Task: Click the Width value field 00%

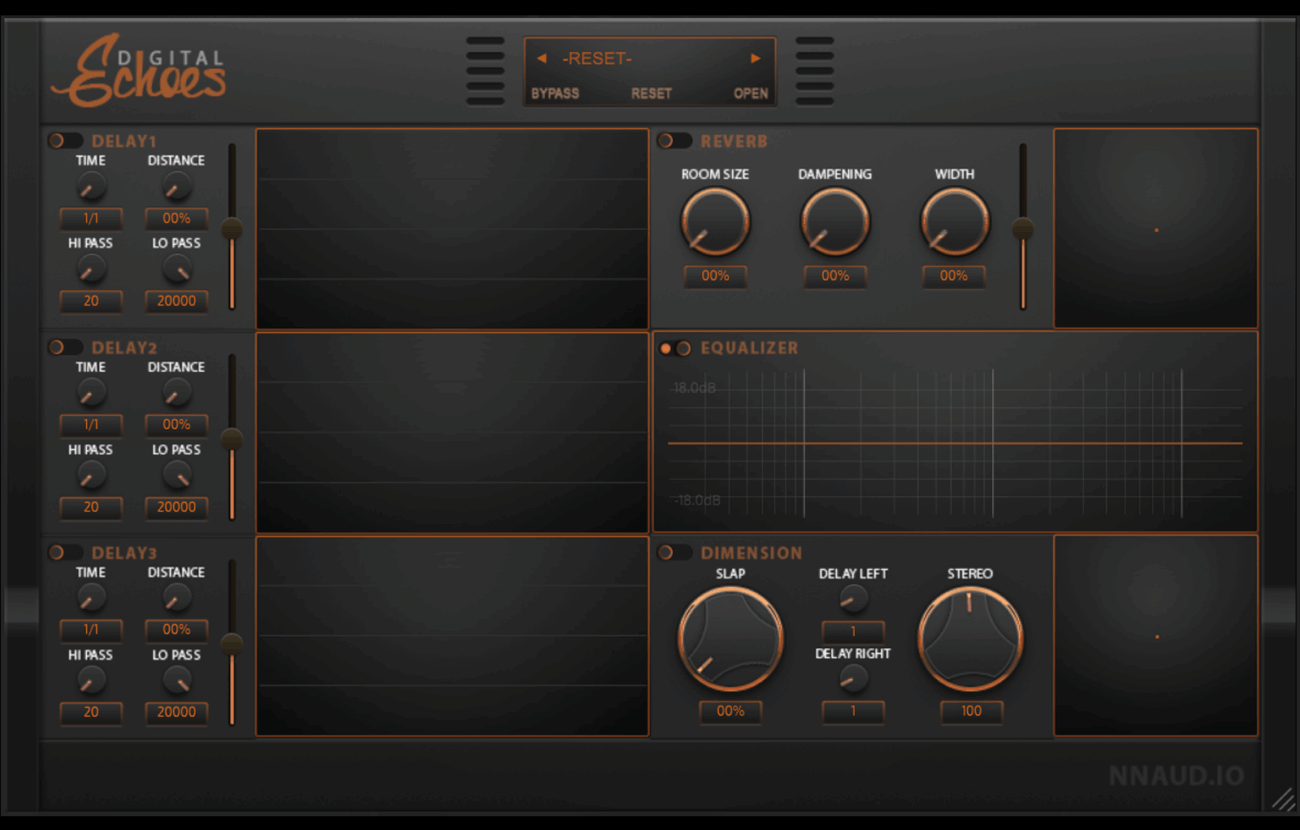Action: coord(954,276)
